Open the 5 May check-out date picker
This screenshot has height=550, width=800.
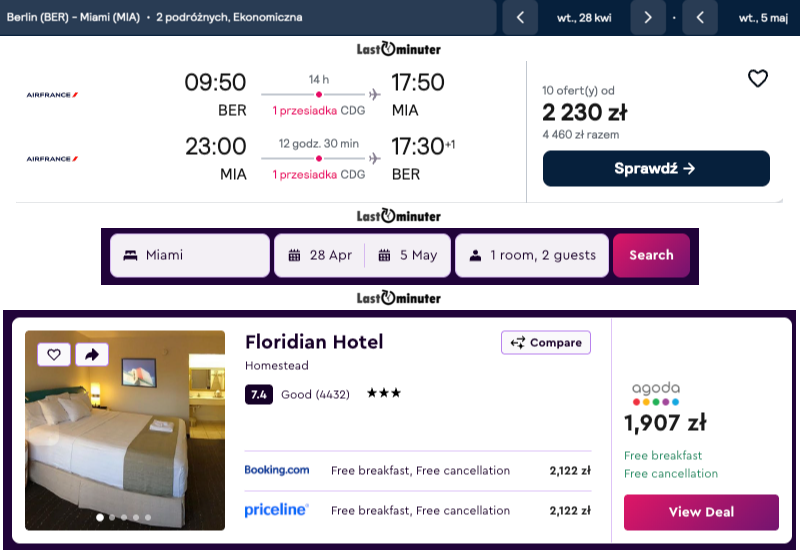[x=408, y=255]
